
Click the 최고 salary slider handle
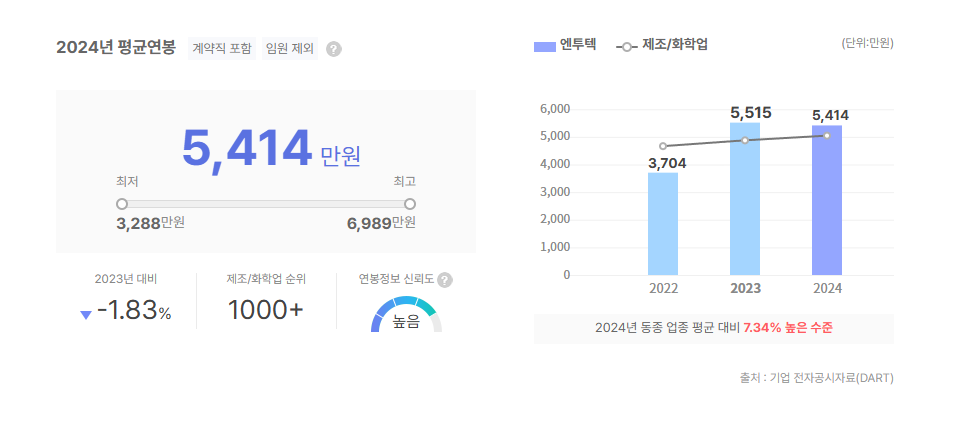[409, 204]
